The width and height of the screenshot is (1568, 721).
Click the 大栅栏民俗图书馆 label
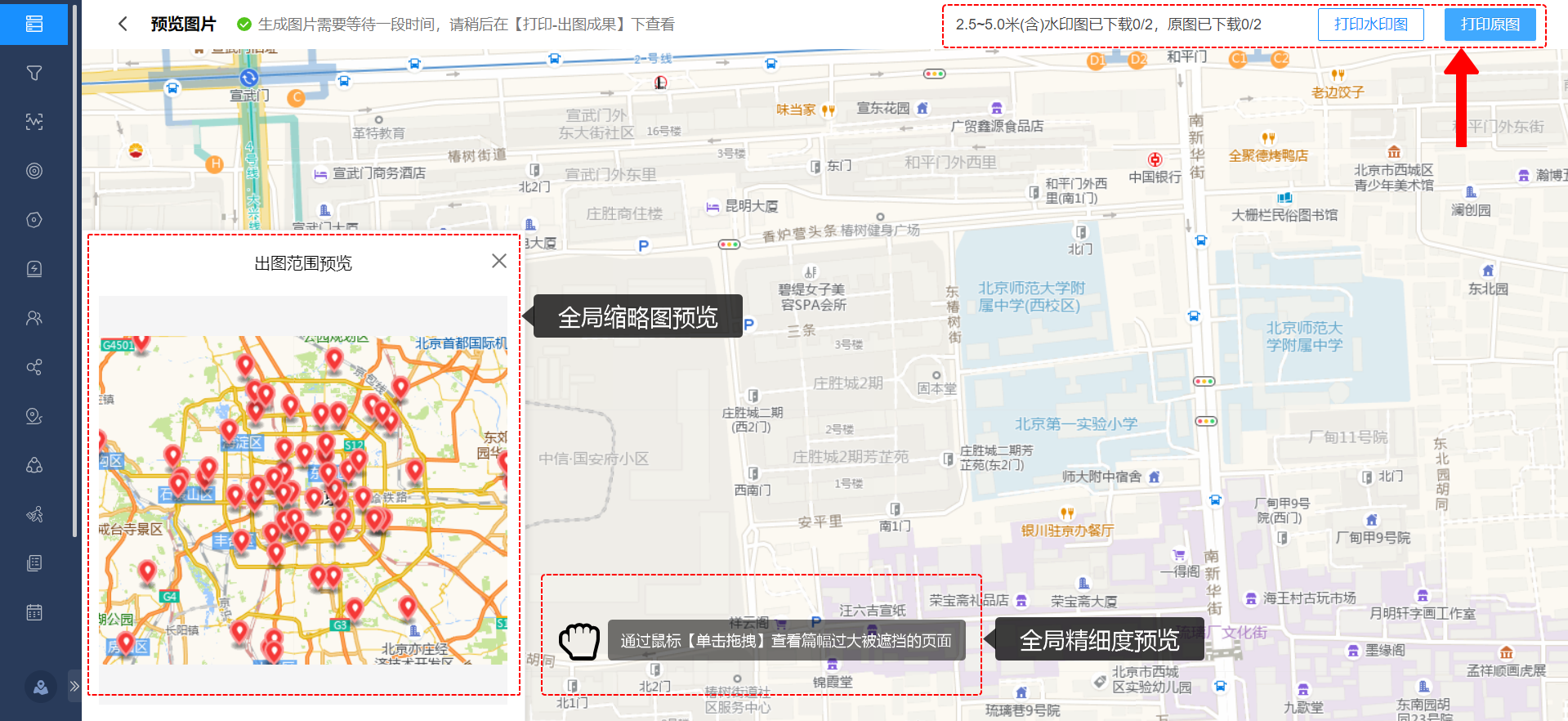[1284, 215]
